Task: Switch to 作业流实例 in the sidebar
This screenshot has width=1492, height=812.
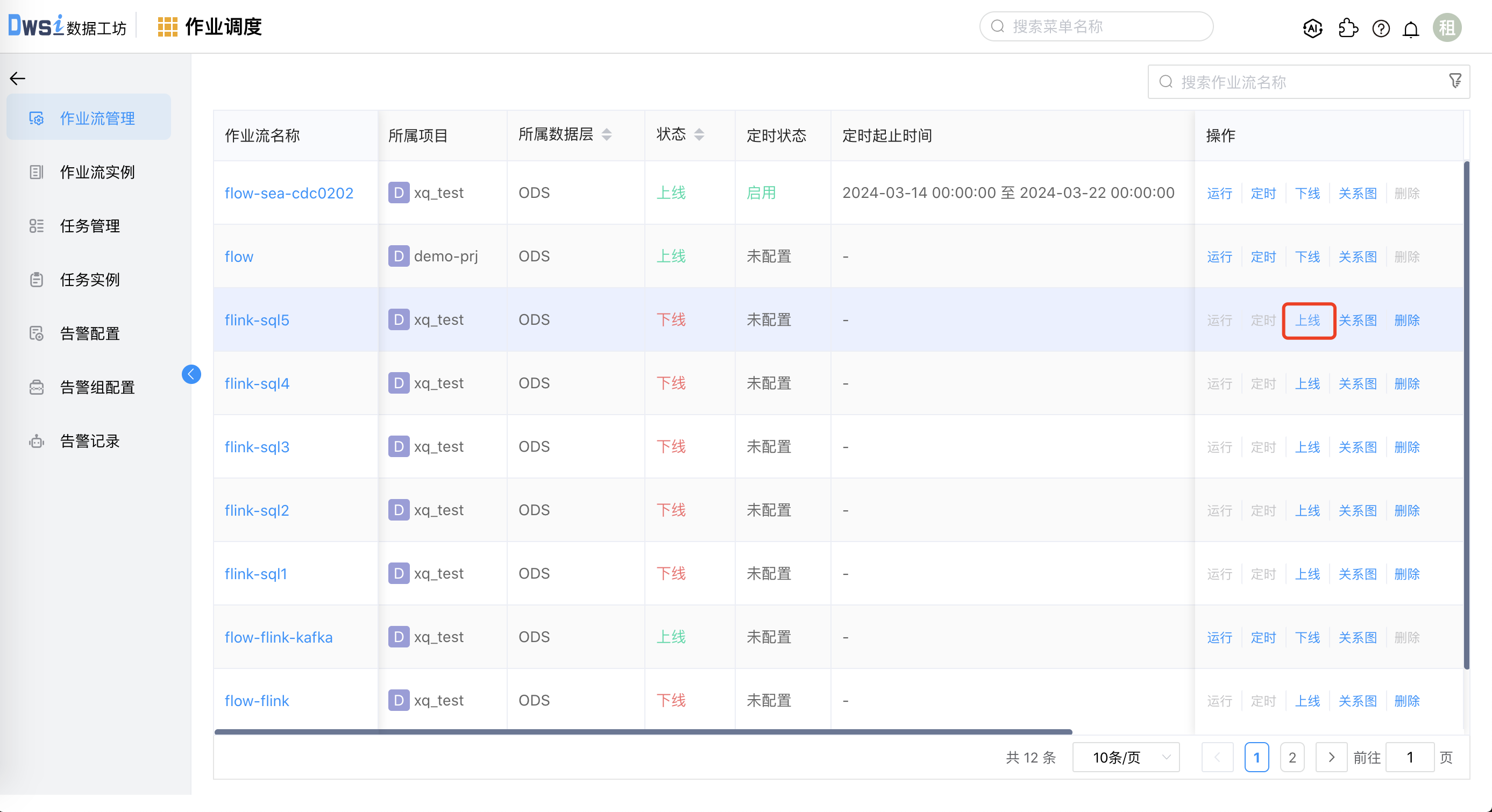Action: click(x=96, y=172)
